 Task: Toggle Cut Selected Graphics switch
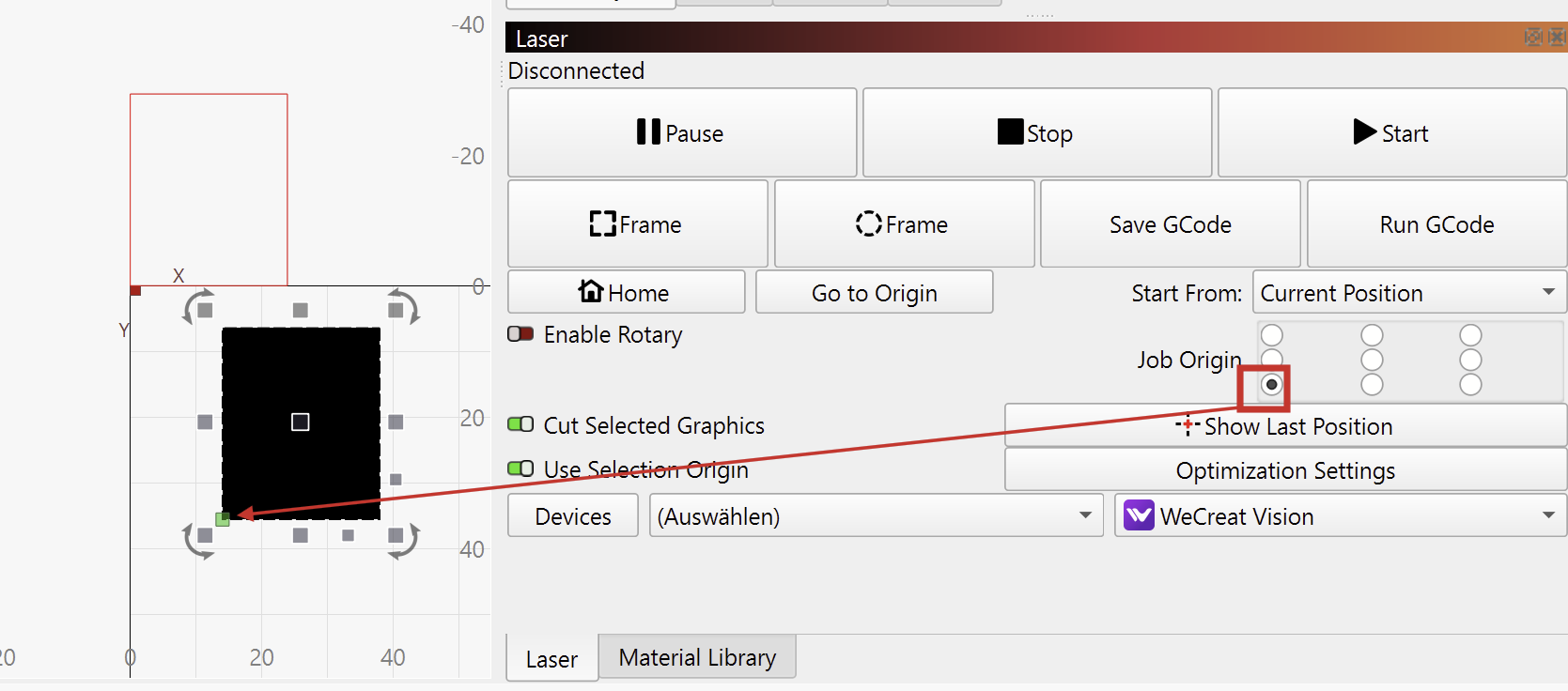pos(520,424)
